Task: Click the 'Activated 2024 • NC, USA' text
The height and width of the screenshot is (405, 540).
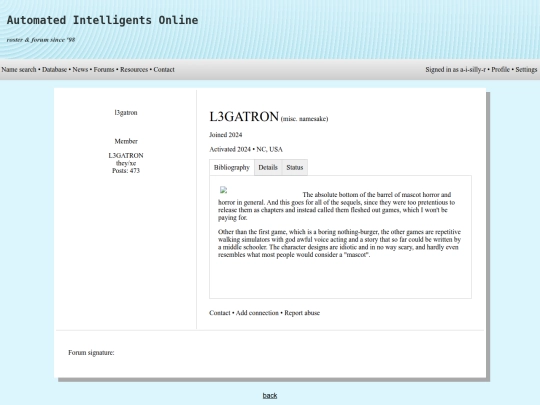Action: tap(246, 149)
